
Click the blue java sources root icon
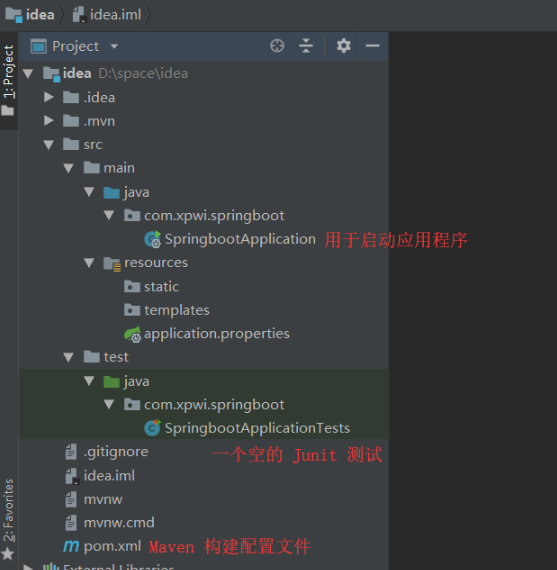point(112,193)
